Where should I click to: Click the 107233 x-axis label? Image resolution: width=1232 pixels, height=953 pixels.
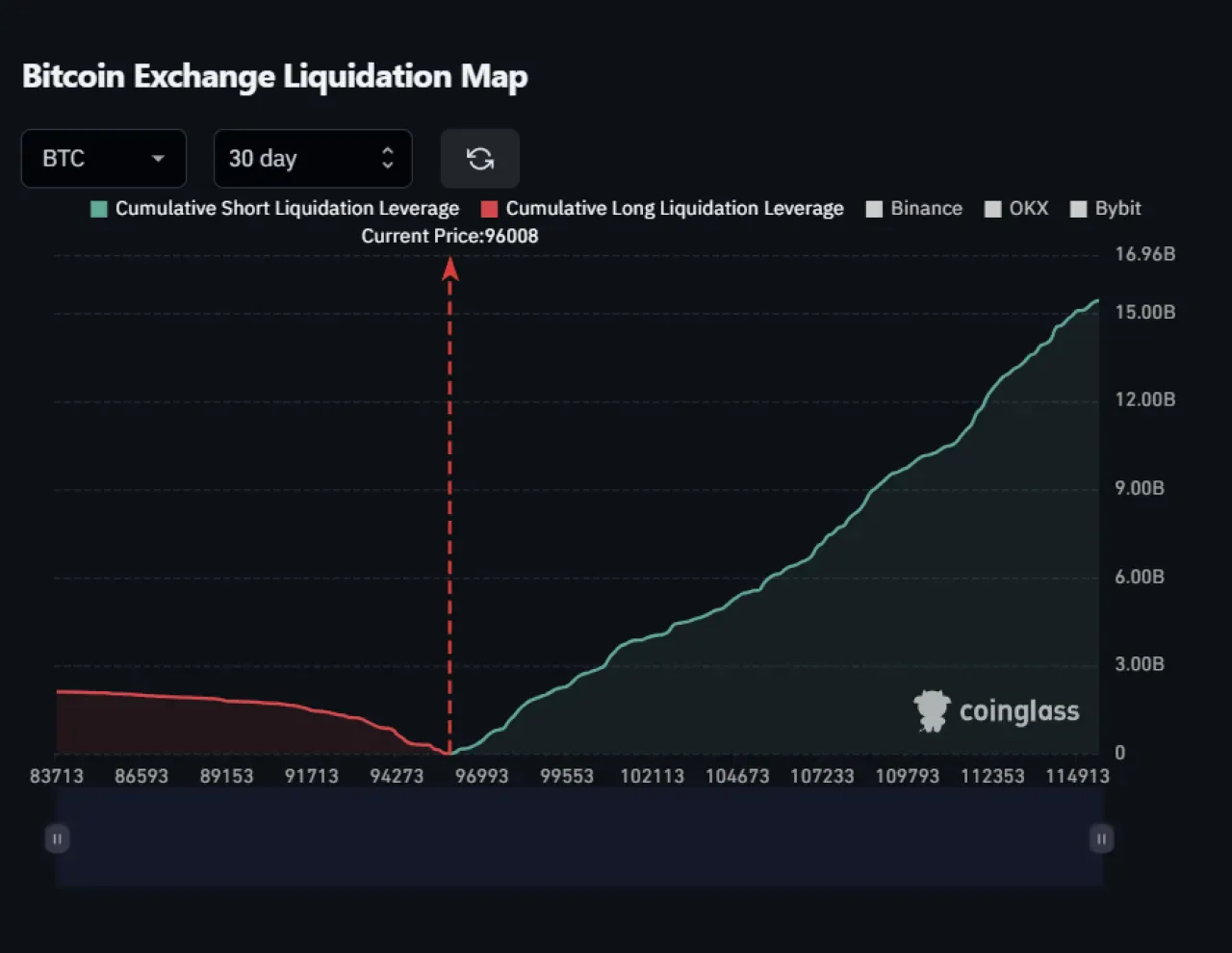822,776
